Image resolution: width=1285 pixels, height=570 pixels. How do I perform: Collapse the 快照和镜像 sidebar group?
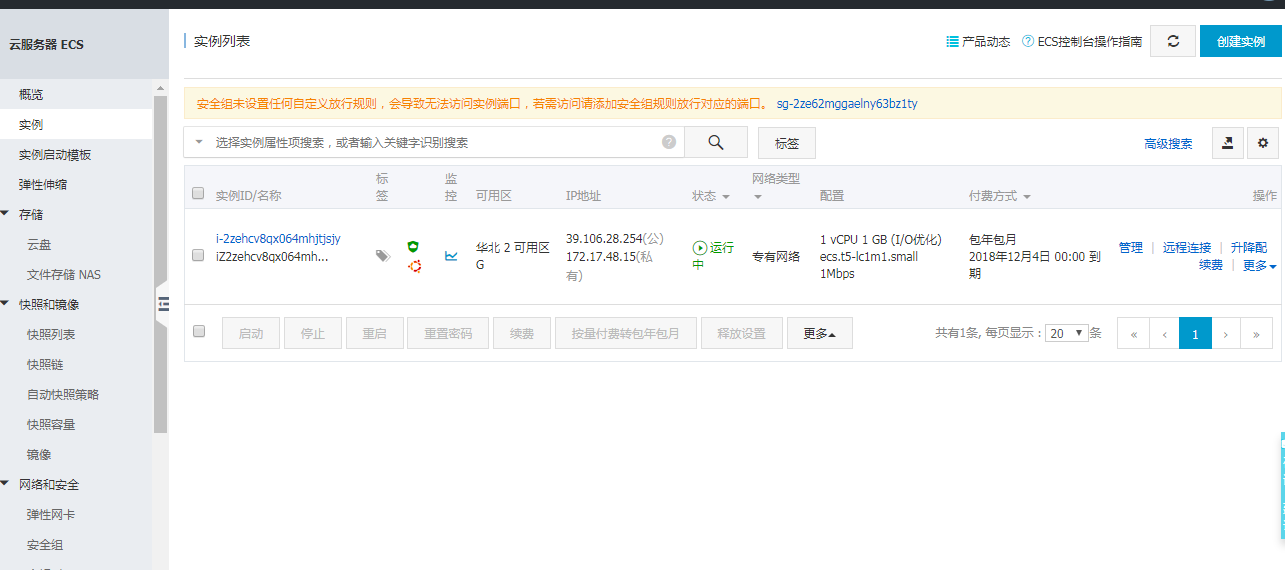tap(6, 304)
